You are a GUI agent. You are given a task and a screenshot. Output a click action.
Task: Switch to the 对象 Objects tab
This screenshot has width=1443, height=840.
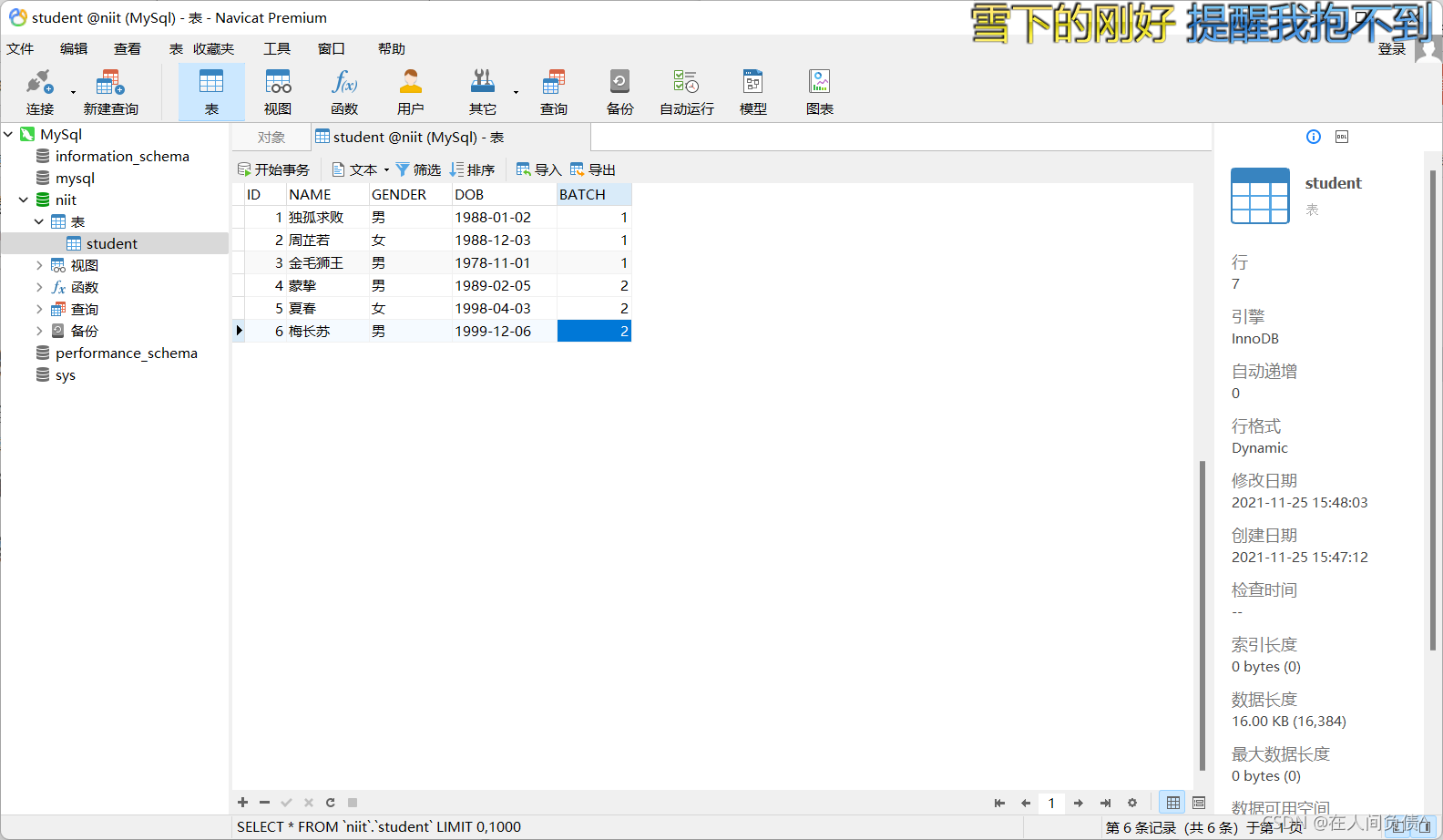tap(271, 138)
